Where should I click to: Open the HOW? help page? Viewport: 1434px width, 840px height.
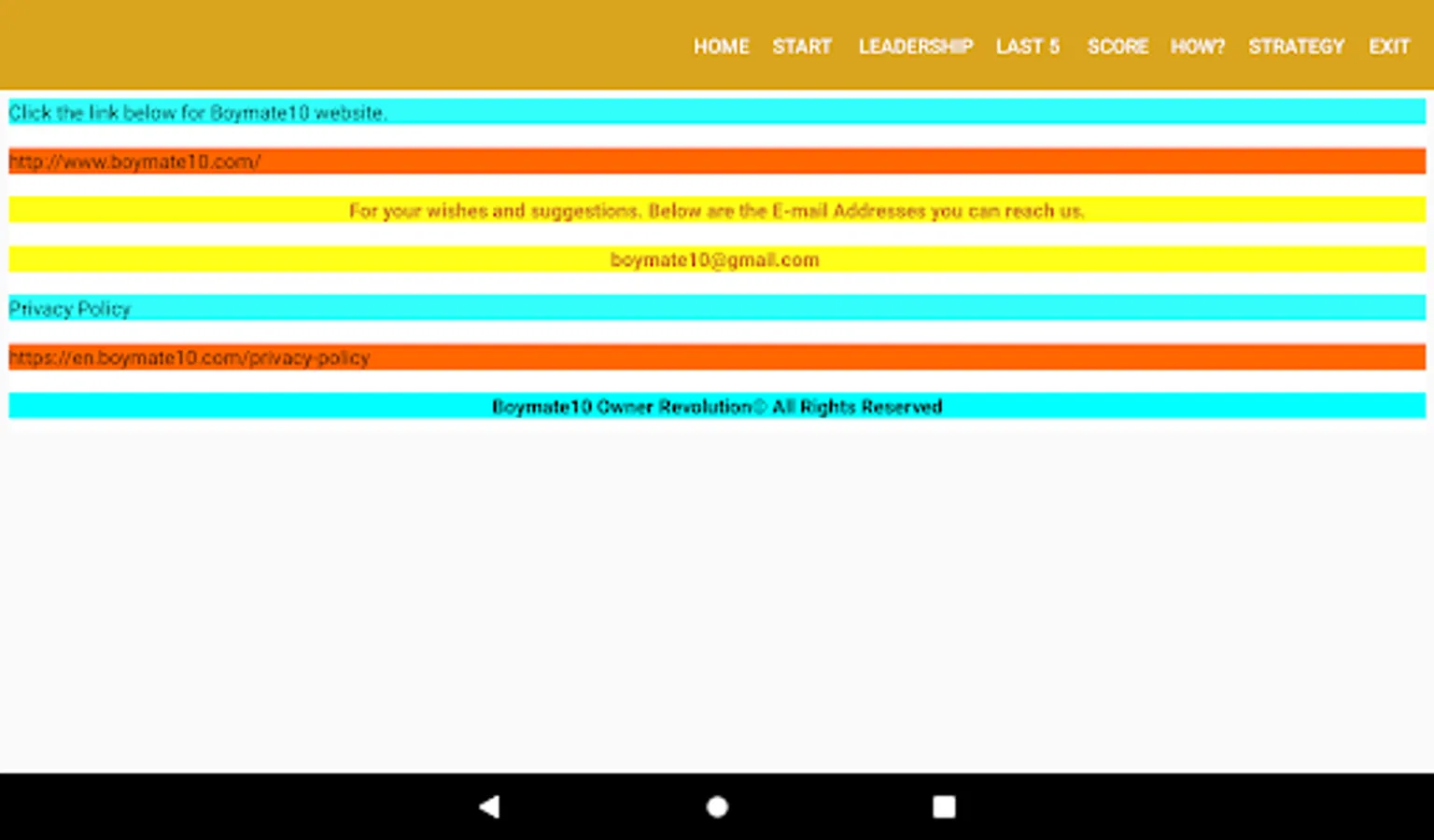1197,46
